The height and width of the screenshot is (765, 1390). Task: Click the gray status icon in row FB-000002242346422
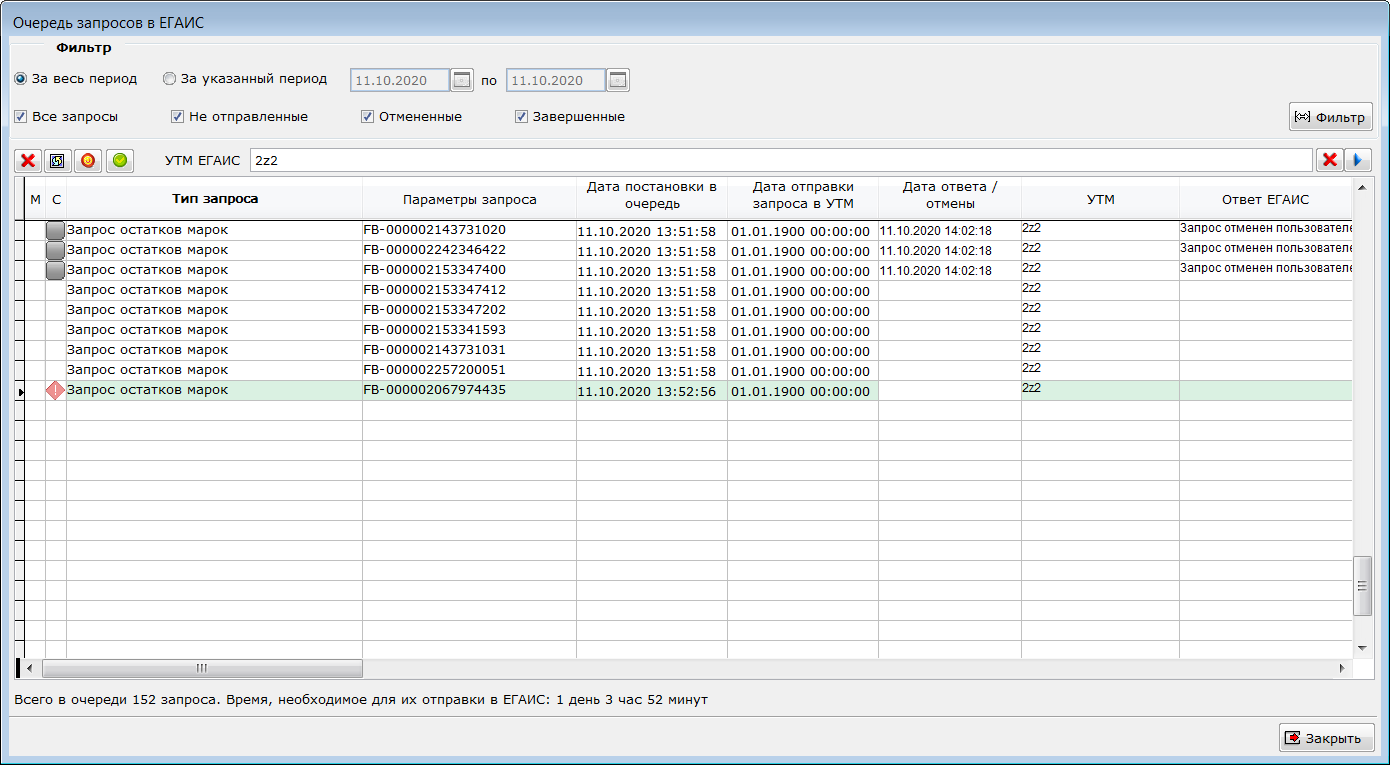(x=56, y=250)
